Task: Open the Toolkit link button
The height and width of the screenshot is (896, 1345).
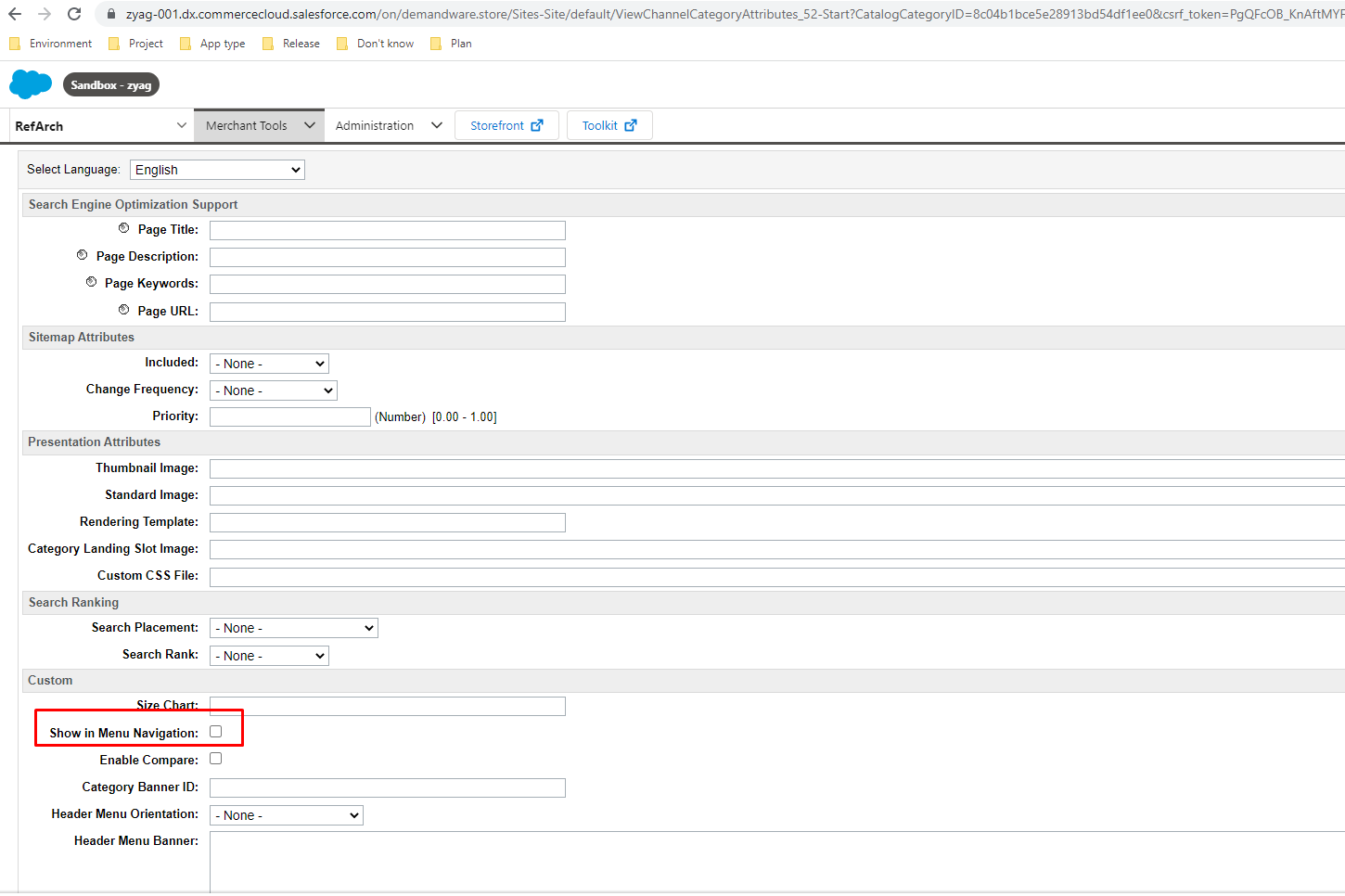Action: [608, 125]
